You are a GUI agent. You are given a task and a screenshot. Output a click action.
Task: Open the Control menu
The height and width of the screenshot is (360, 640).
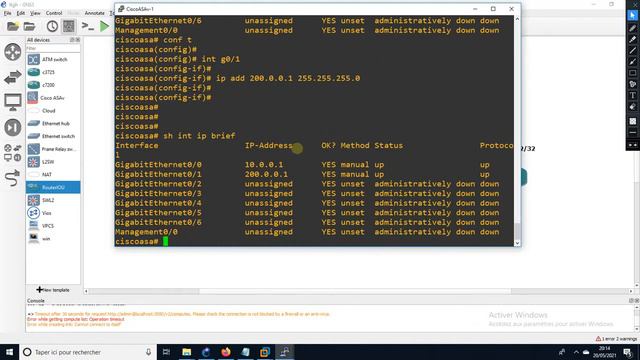[x=54, y=13]
